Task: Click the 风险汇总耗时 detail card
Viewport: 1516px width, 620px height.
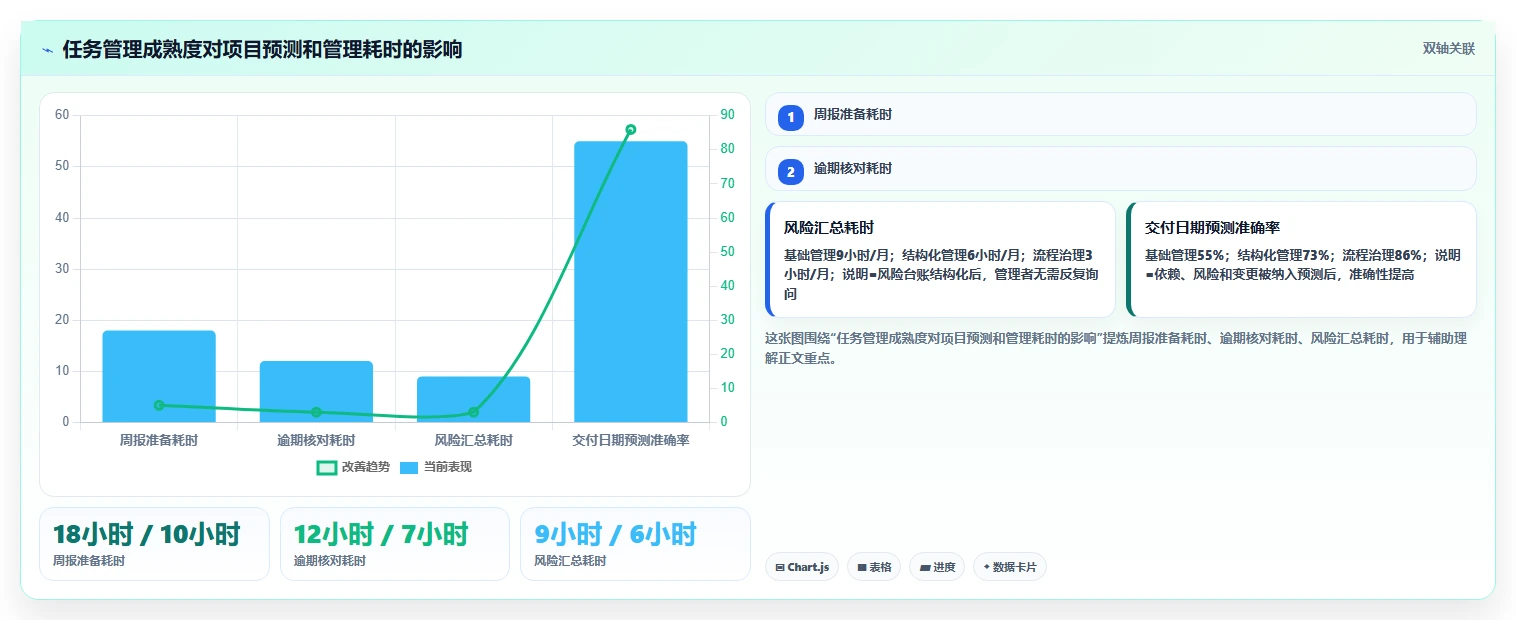Action: pos(940,260)
